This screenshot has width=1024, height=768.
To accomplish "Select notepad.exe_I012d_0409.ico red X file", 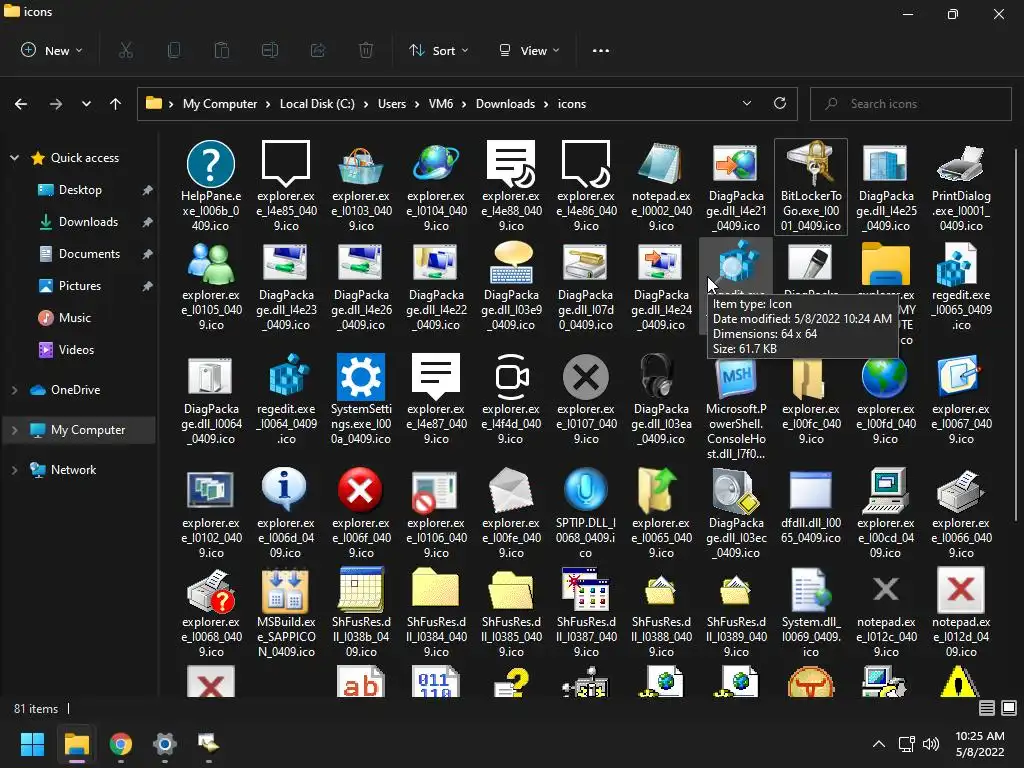I will pyautogui.click(x=961, y=613).
